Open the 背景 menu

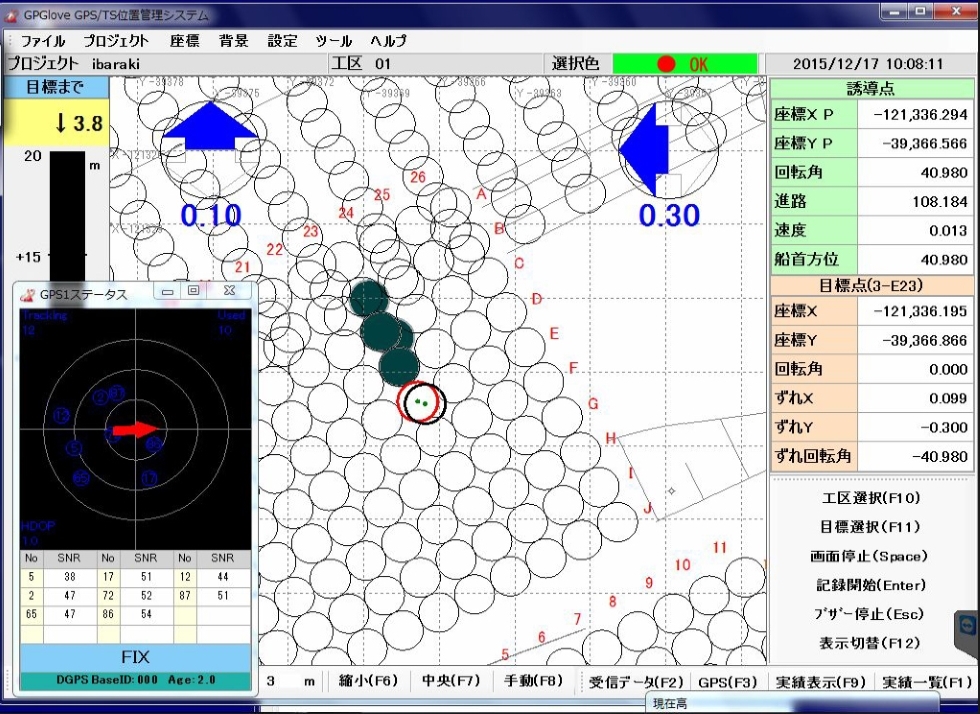point(234,41)
